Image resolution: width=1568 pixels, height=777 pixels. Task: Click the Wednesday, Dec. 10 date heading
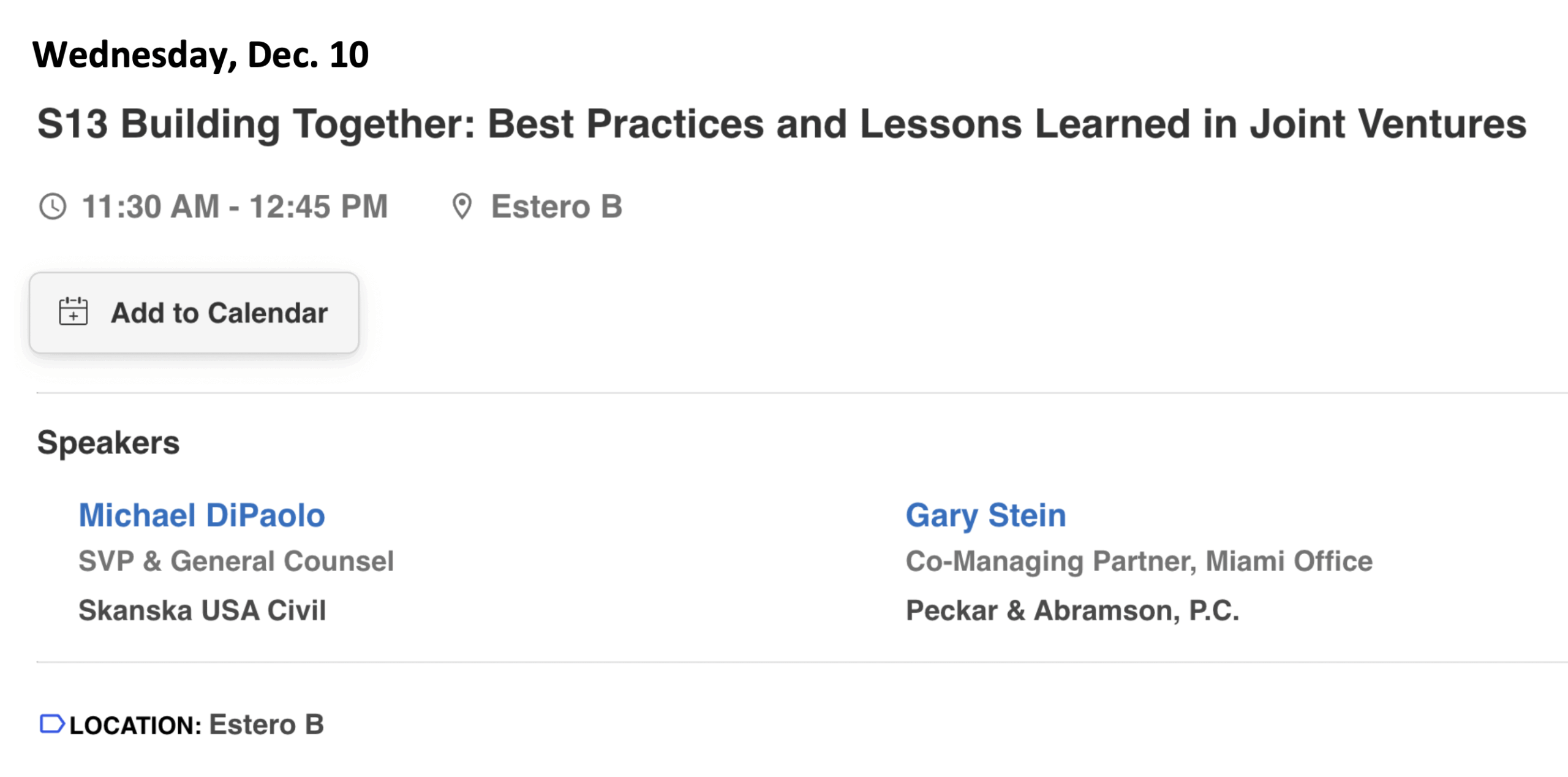point(200,55)
